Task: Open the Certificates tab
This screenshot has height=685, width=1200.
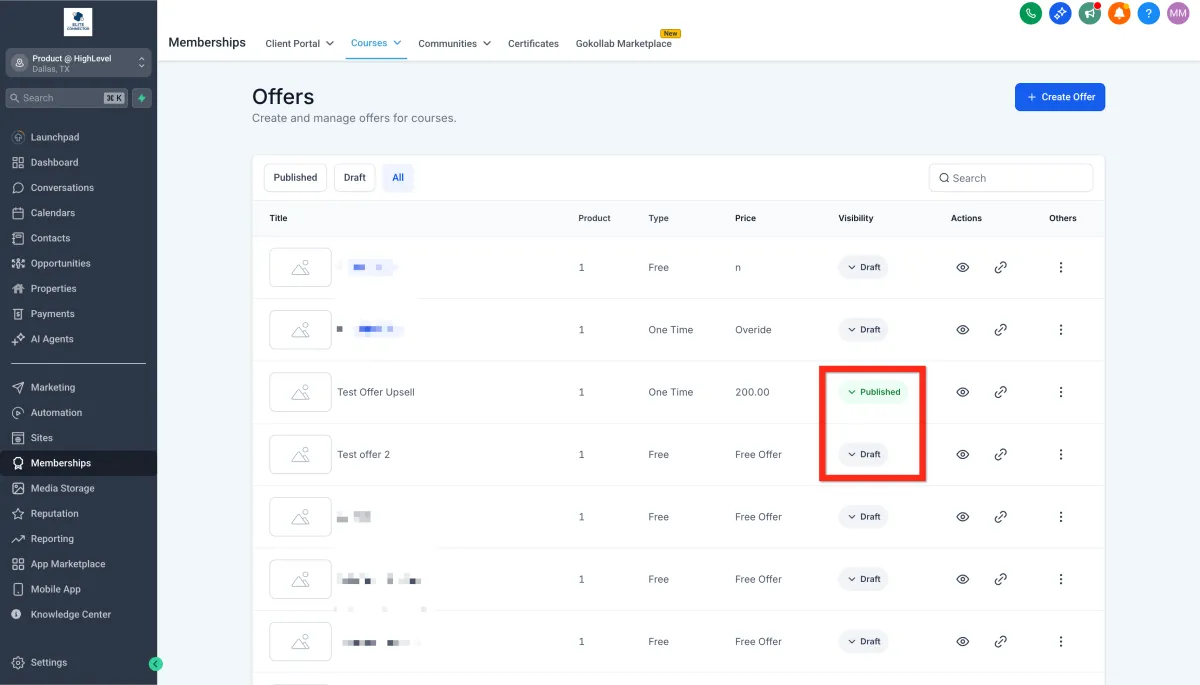Action: pos(533,44)
